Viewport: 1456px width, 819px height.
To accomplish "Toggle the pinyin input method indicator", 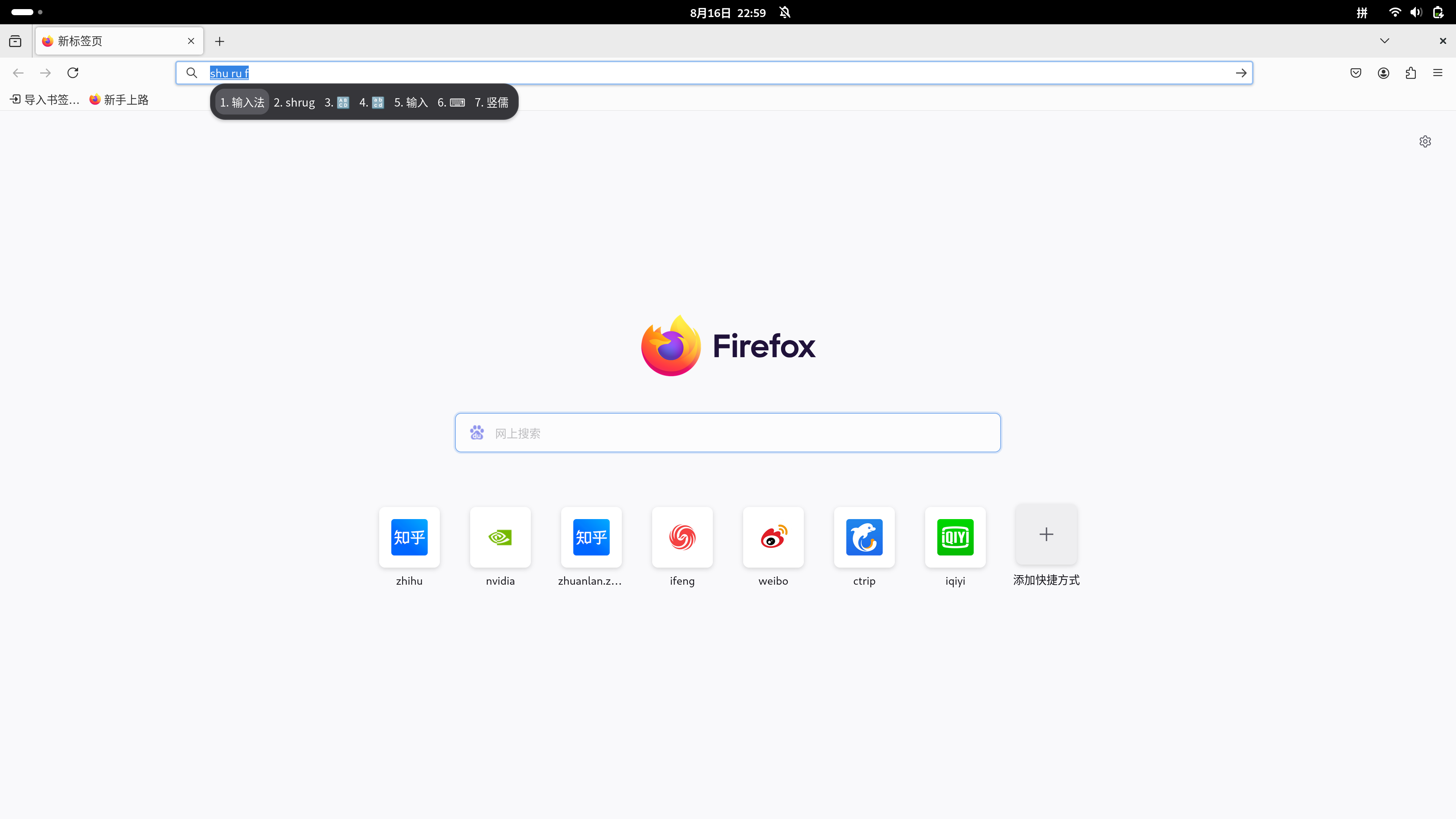I will point(1362,13).
